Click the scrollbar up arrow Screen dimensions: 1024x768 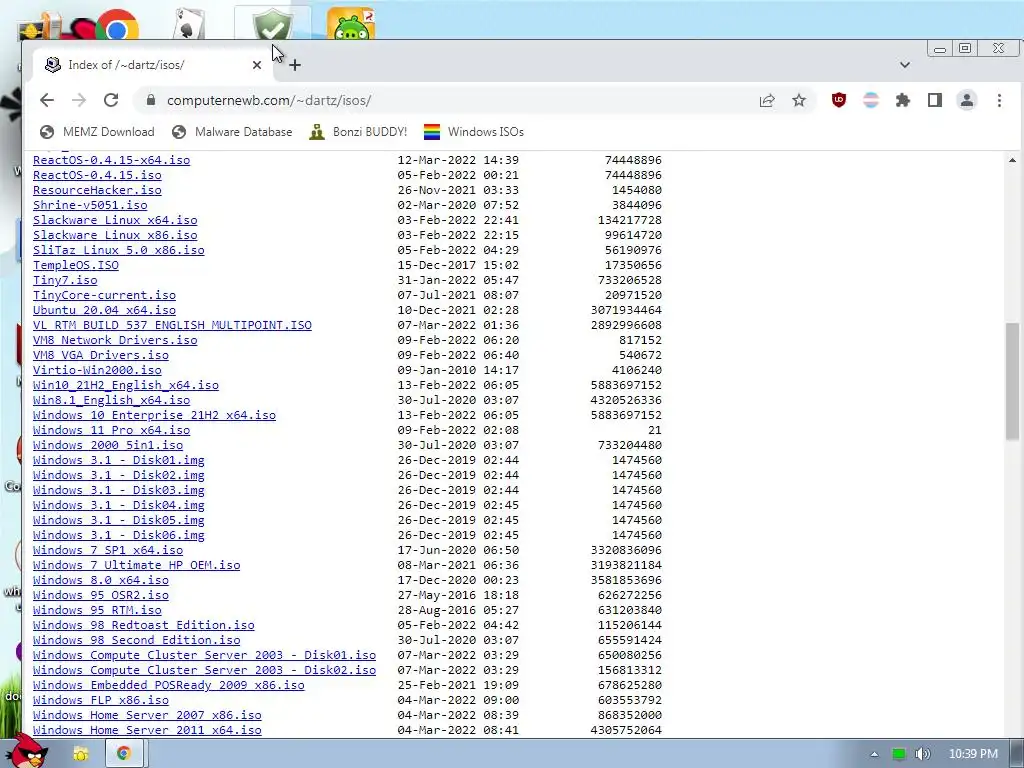[1012, 160]
